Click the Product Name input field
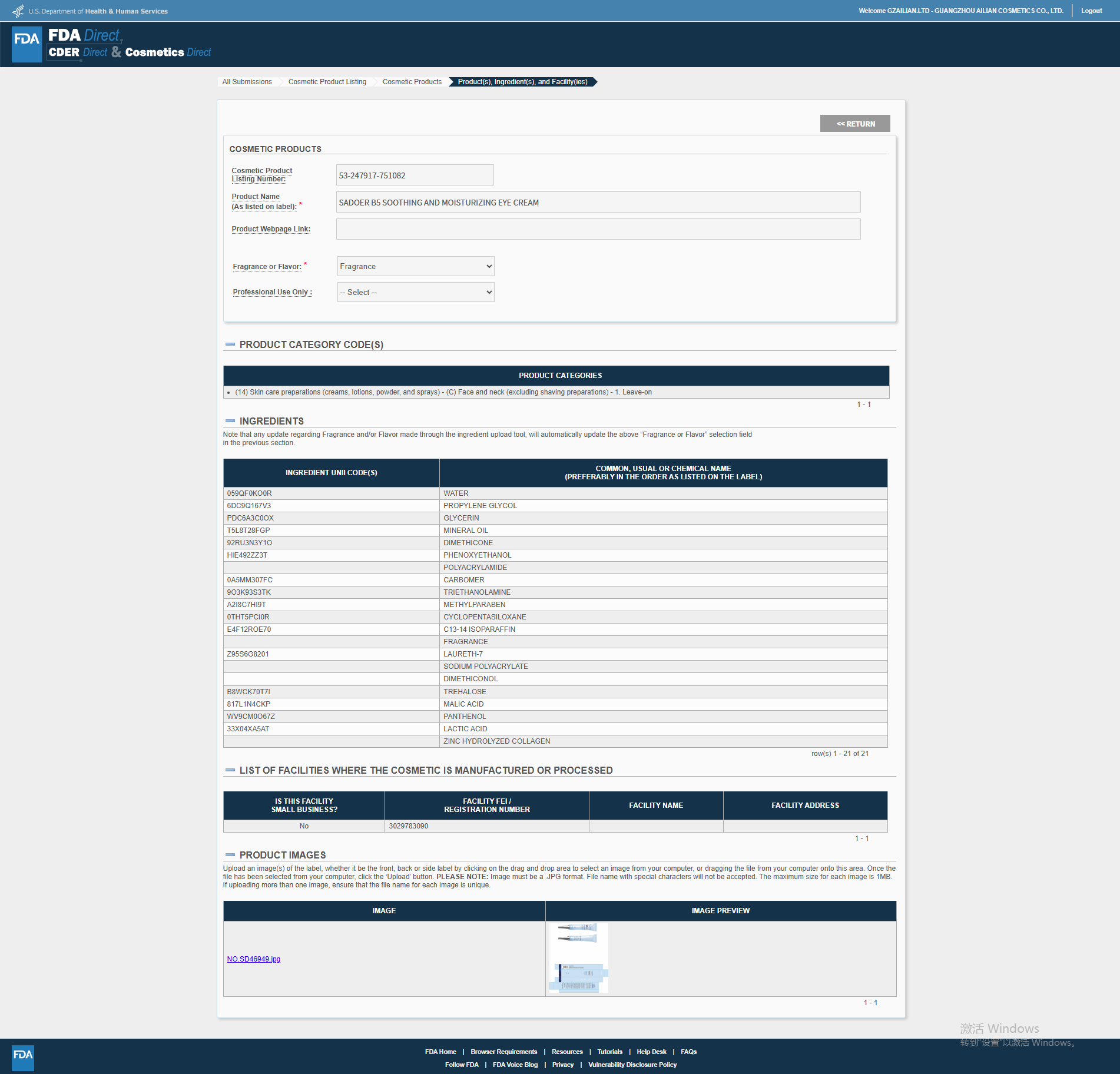1120x1074 pixels. (x=598, y=202)
